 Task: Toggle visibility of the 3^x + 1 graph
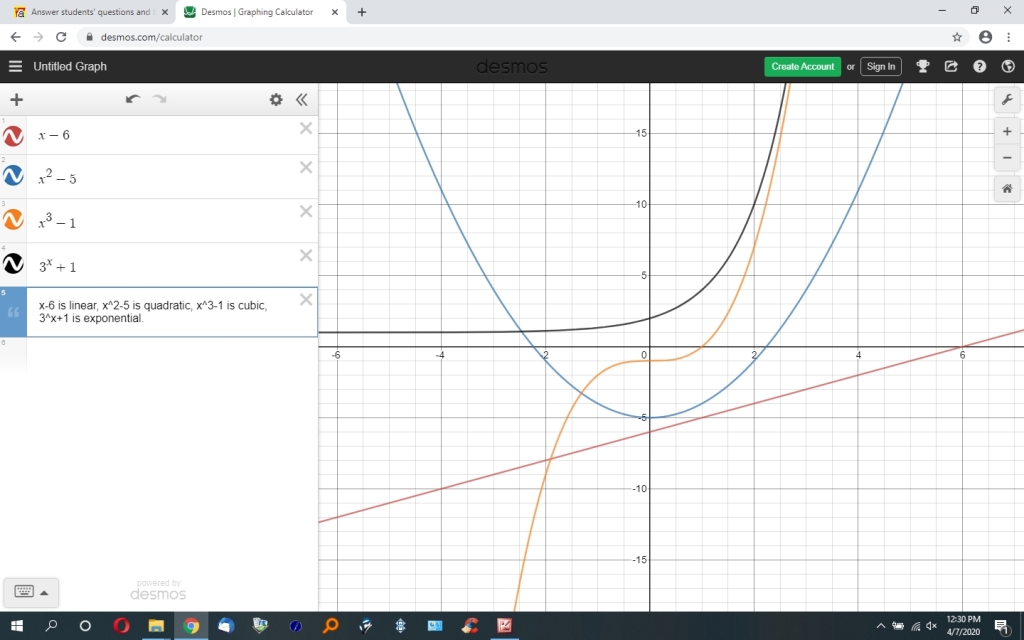click(x=13, y=263)
